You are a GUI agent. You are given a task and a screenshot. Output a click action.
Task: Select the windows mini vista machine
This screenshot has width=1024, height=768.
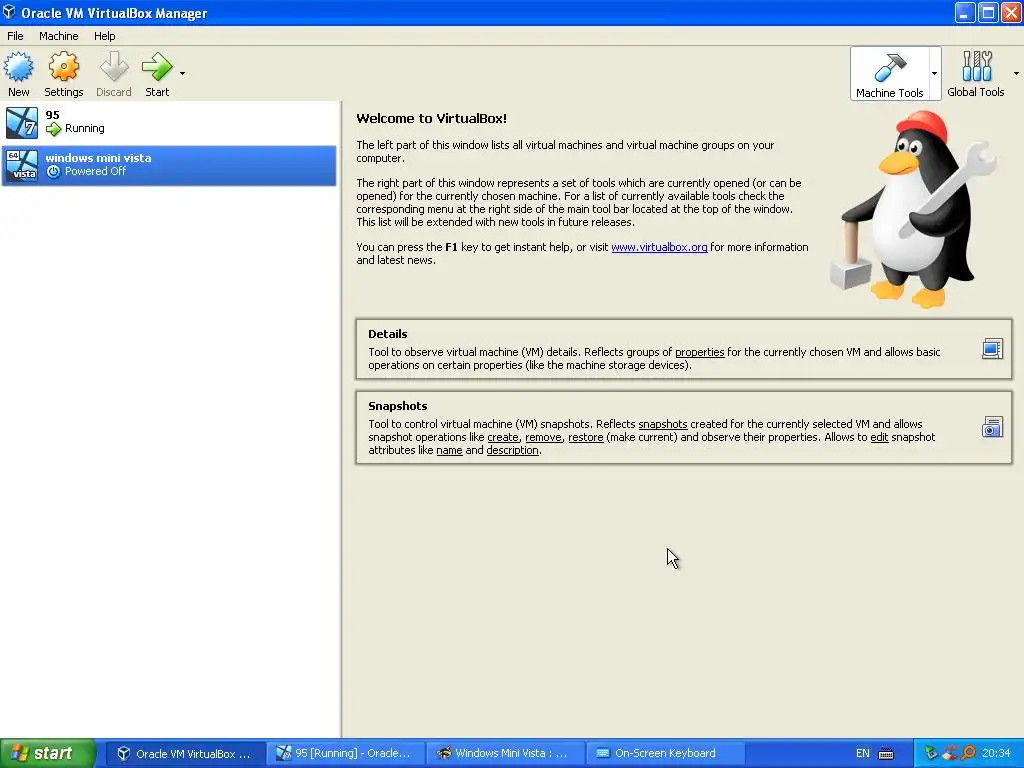point(169,165)
